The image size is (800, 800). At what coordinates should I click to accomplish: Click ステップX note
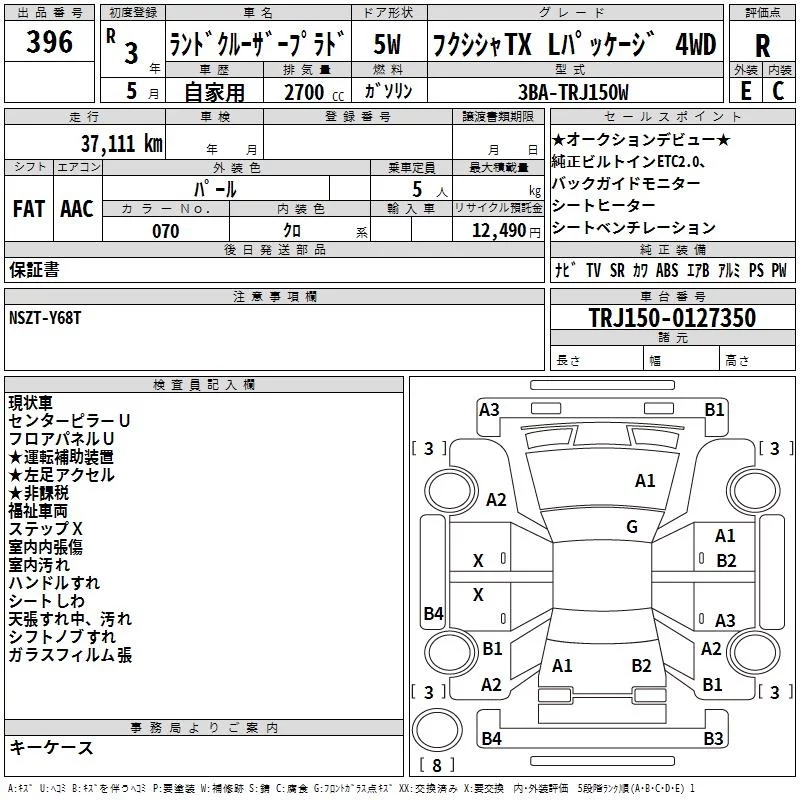[45, 529]
